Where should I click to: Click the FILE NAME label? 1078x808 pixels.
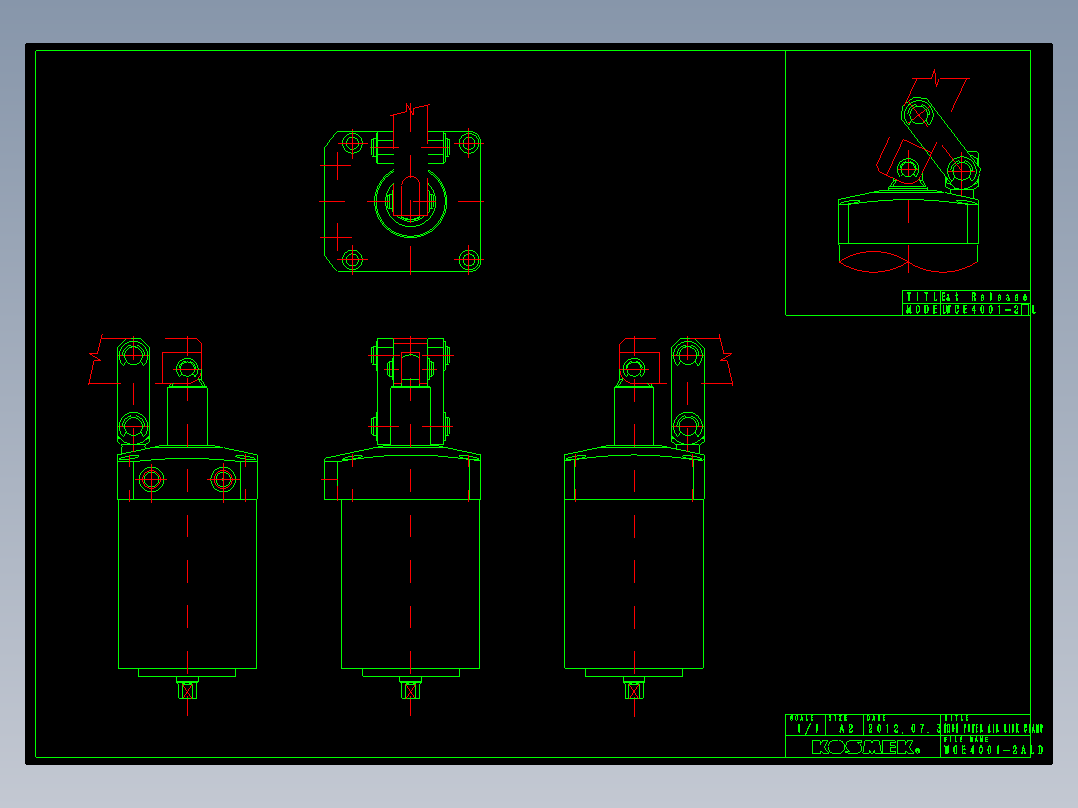966,739
